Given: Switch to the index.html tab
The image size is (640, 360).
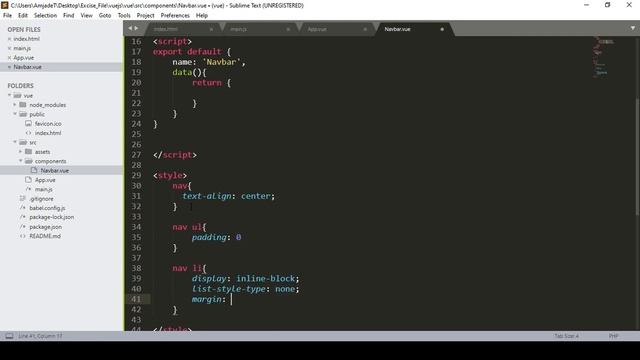Looking at the screenshot, I should click(x=182, y=29).
